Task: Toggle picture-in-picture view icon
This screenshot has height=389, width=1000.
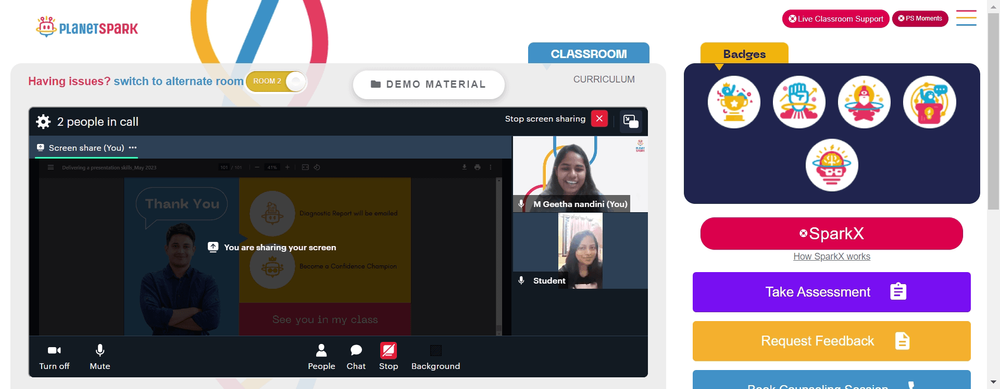Action: click(x=631, y=121)
